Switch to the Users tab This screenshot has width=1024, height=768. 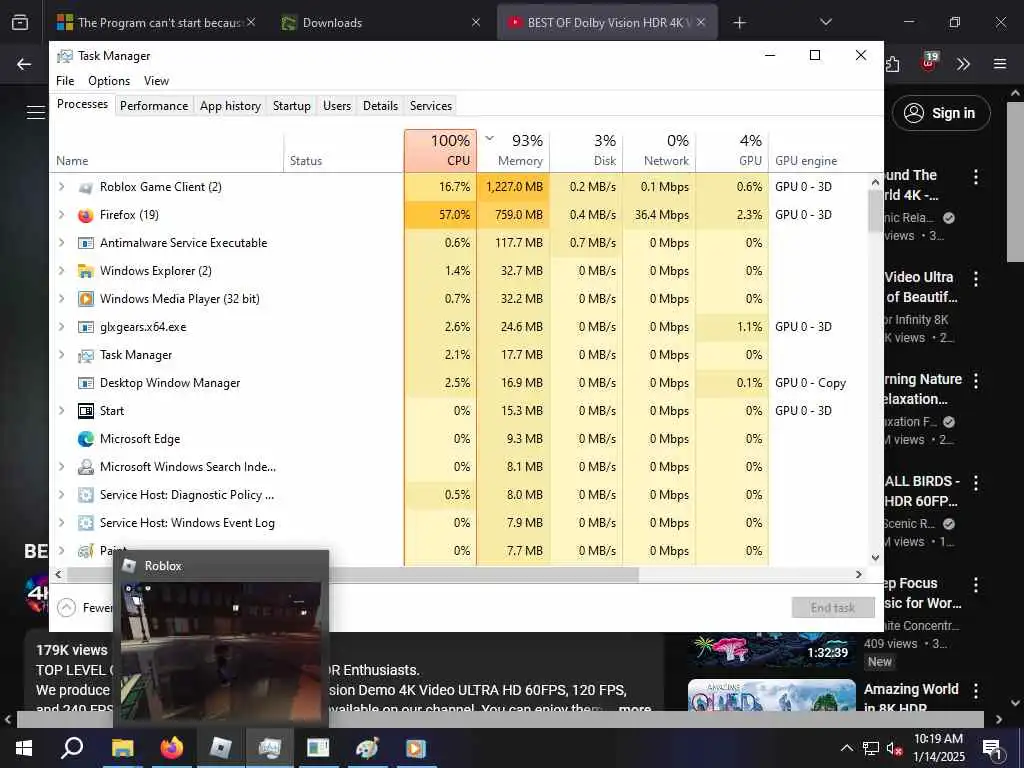(x=337, y=106)
